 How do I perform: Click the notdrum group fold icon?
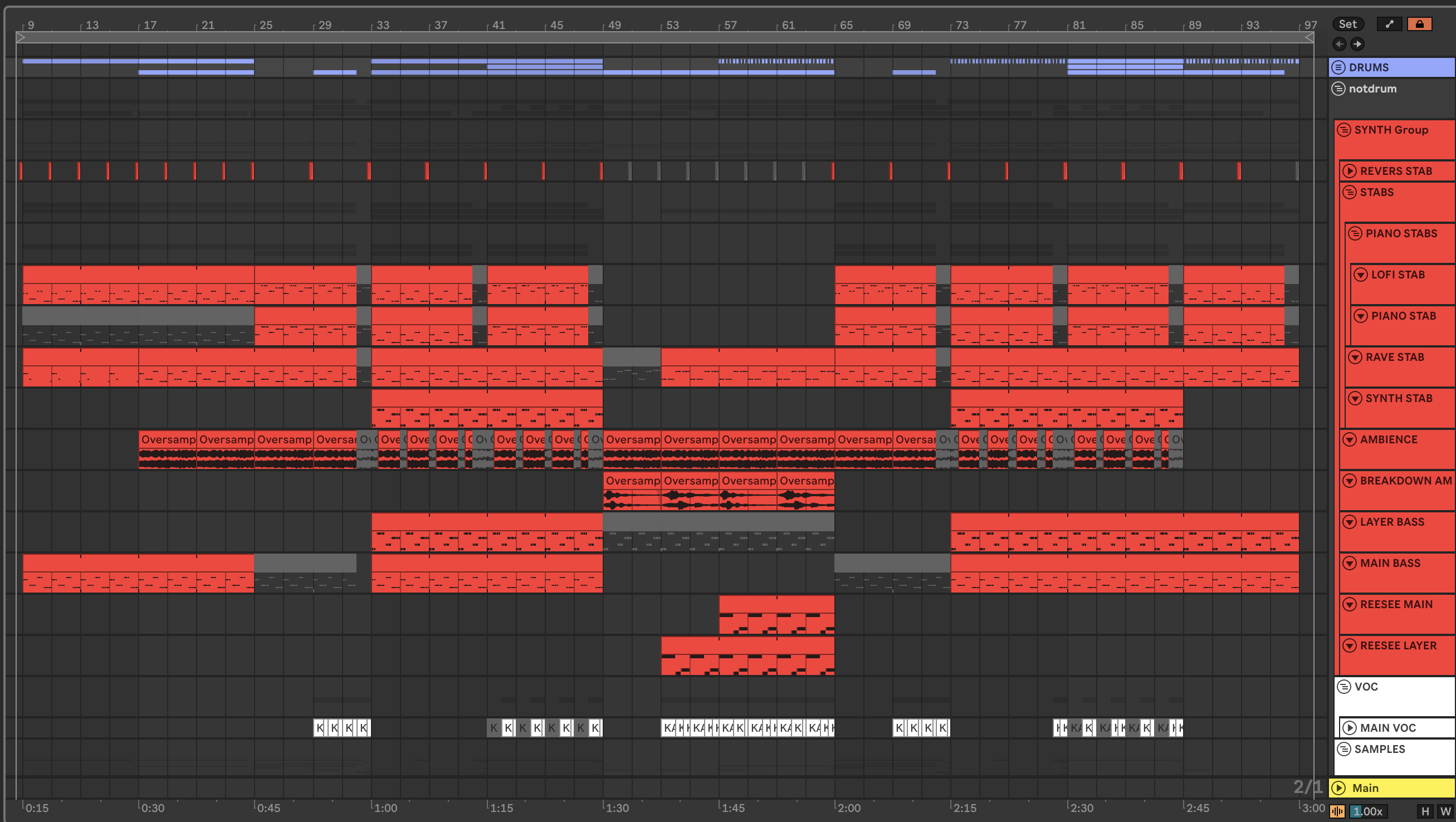pos(1338,89)
